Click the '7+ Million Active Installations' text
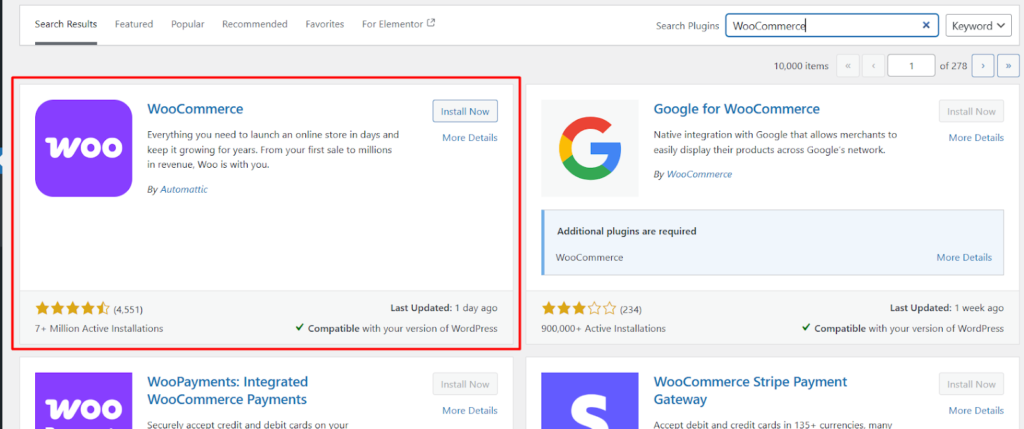The width and height of the screenshot is (1024, 429). click(x=99, y=328)
